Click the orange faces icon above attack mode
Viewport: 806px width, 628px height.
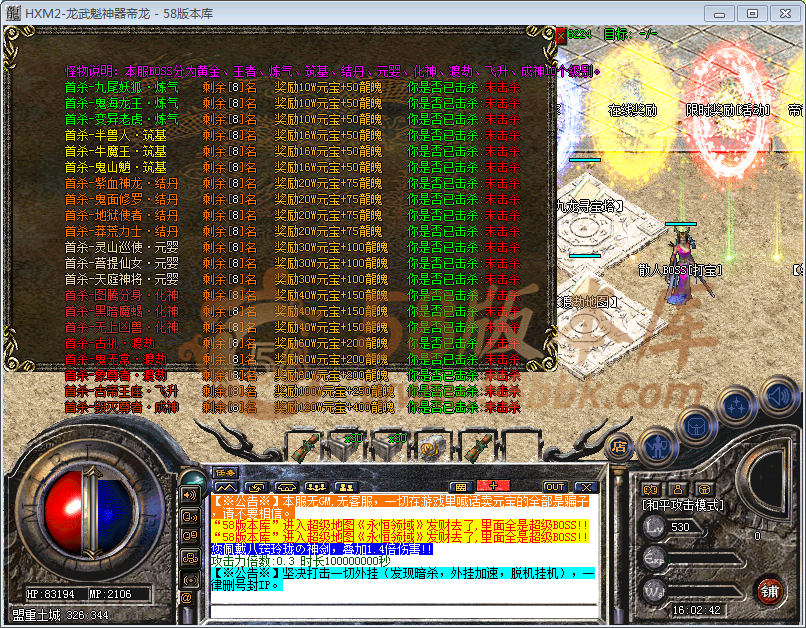pos(651,489)
